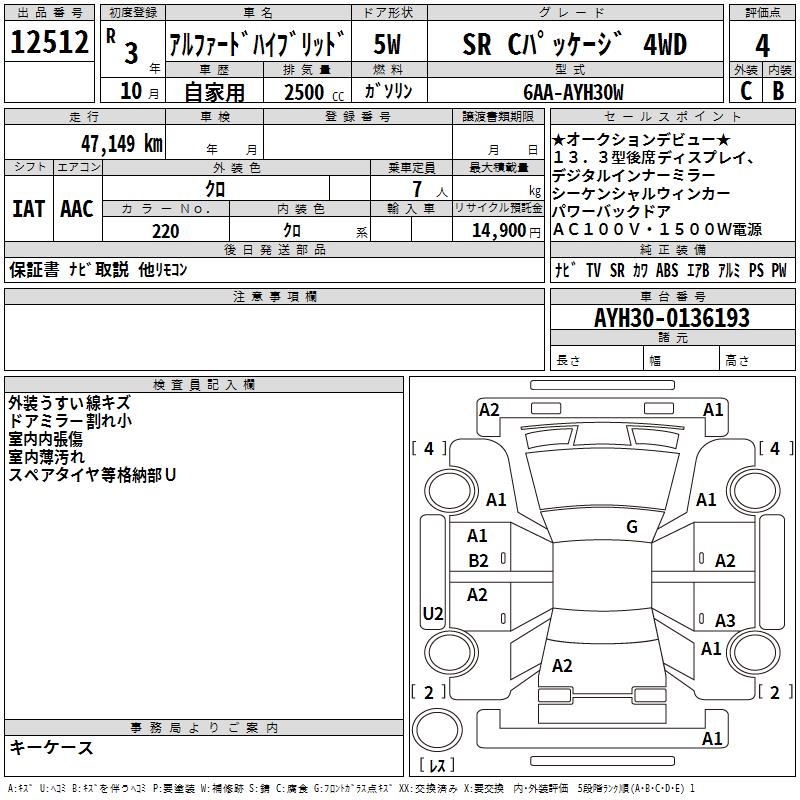The image size is (800, 800).
Task: Select door shape value 5W
Action: click(x=387, y=44)
